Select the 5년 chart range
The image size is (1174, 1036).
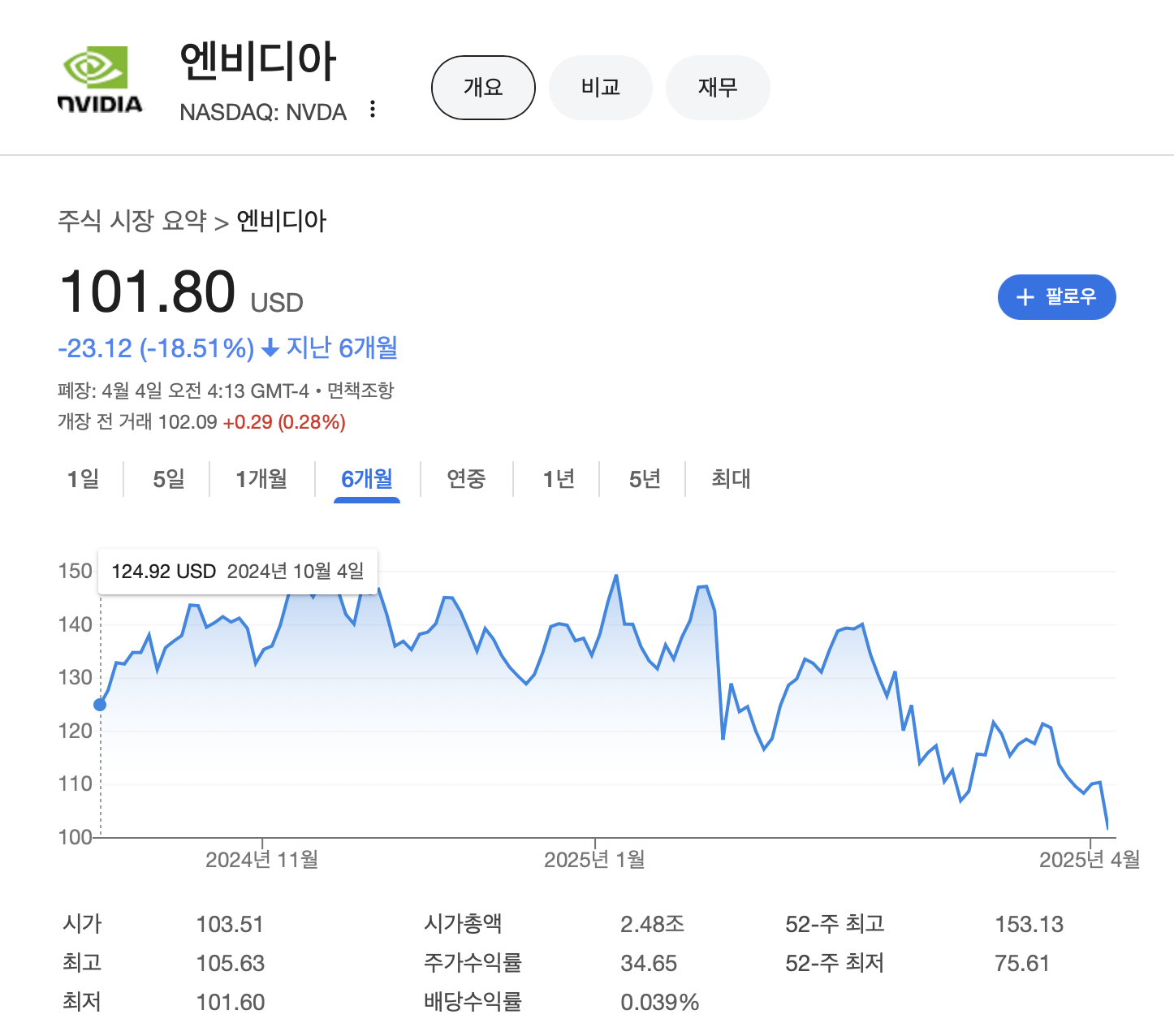[x=645, y=479]
